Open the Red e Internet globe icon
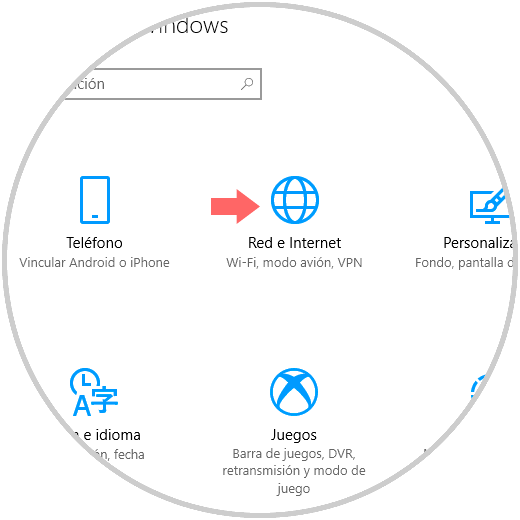 pos(295,200)
